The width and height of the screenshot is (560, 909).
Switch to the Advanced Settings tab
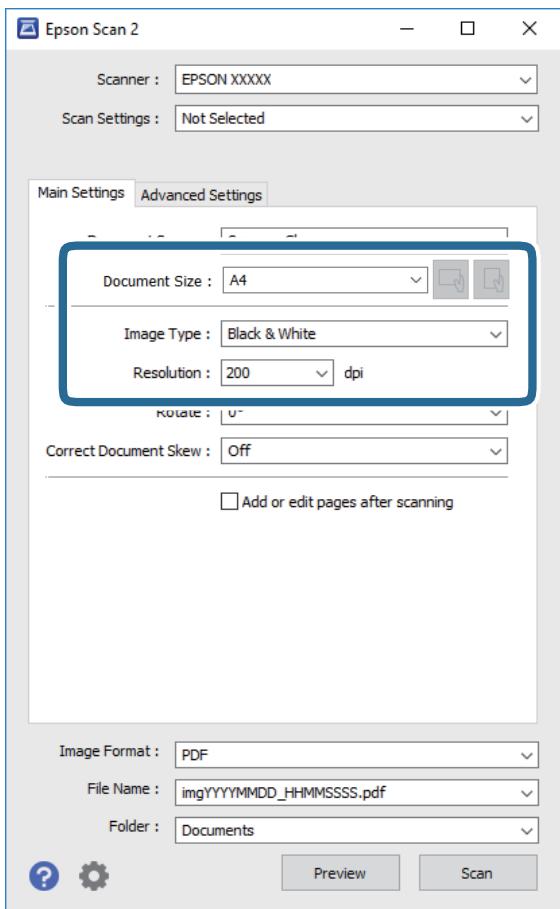(201, 195)
